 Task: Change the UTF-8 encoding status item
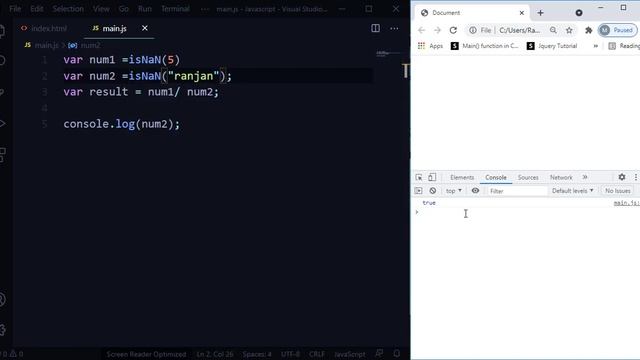click(290, 354)
